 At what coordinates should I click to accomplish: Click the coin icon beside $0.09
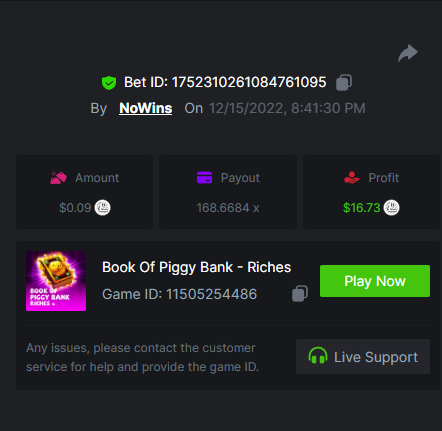(102, 208)
